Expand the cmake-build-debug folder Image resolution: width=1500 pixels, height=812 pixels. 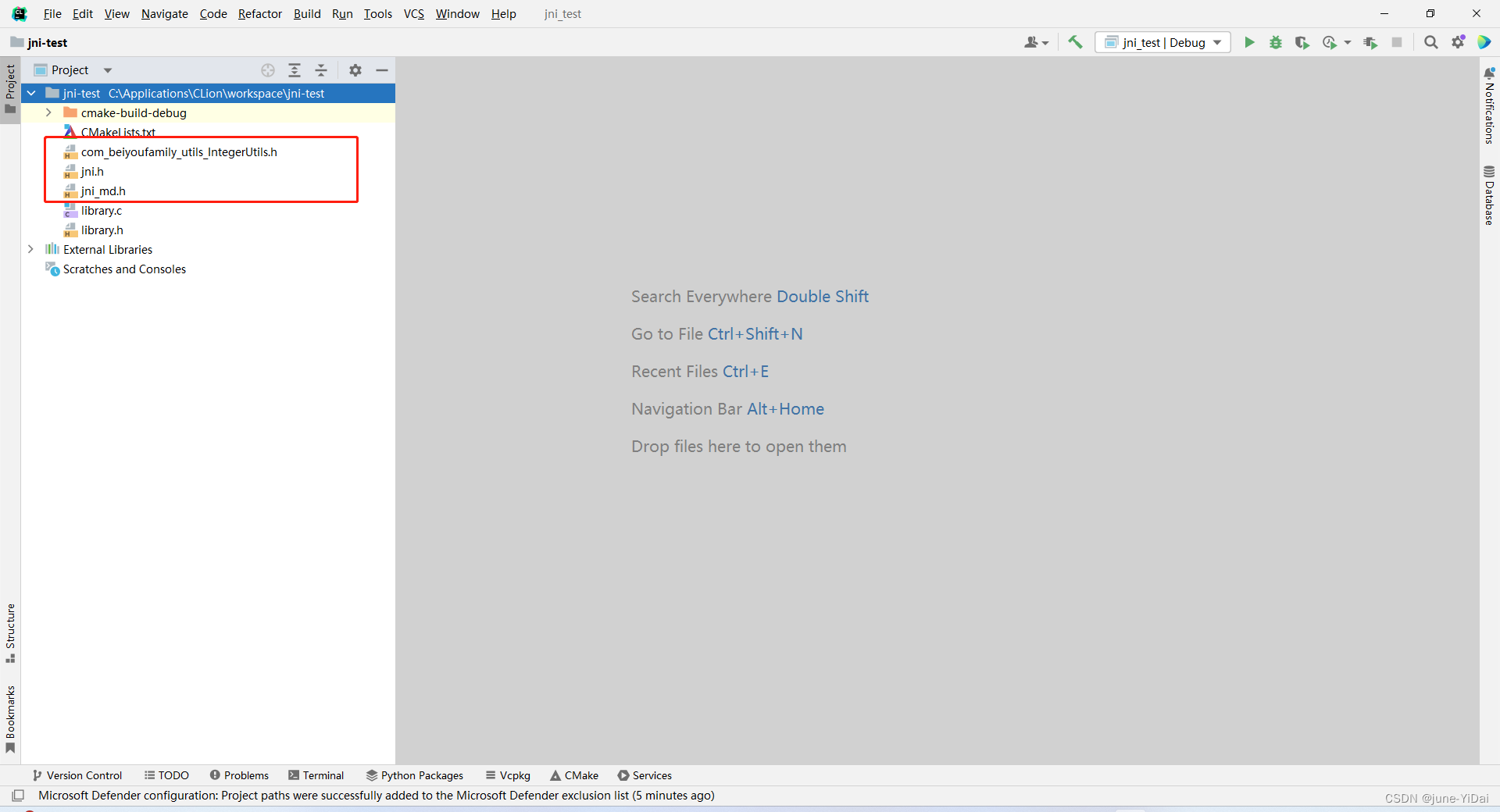point(48,112)
